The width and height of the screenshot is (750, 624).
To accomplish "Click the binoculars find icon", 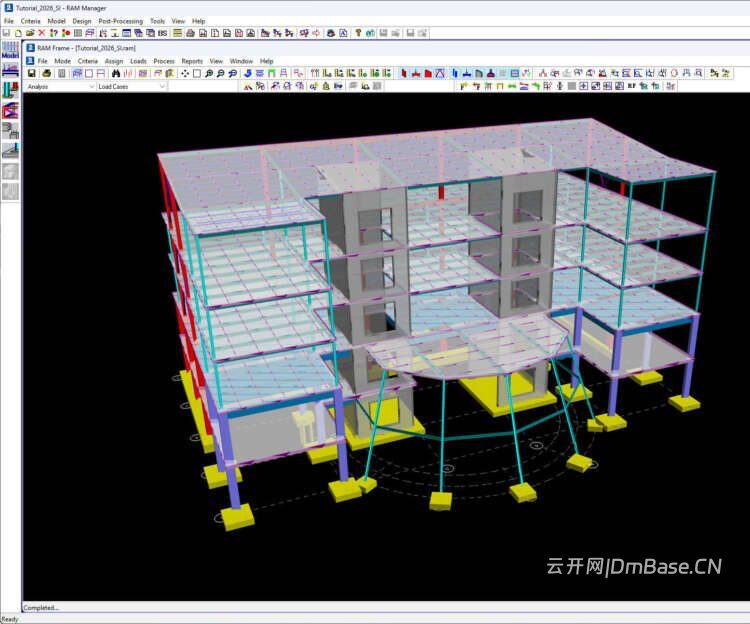I will click(116, 73).
